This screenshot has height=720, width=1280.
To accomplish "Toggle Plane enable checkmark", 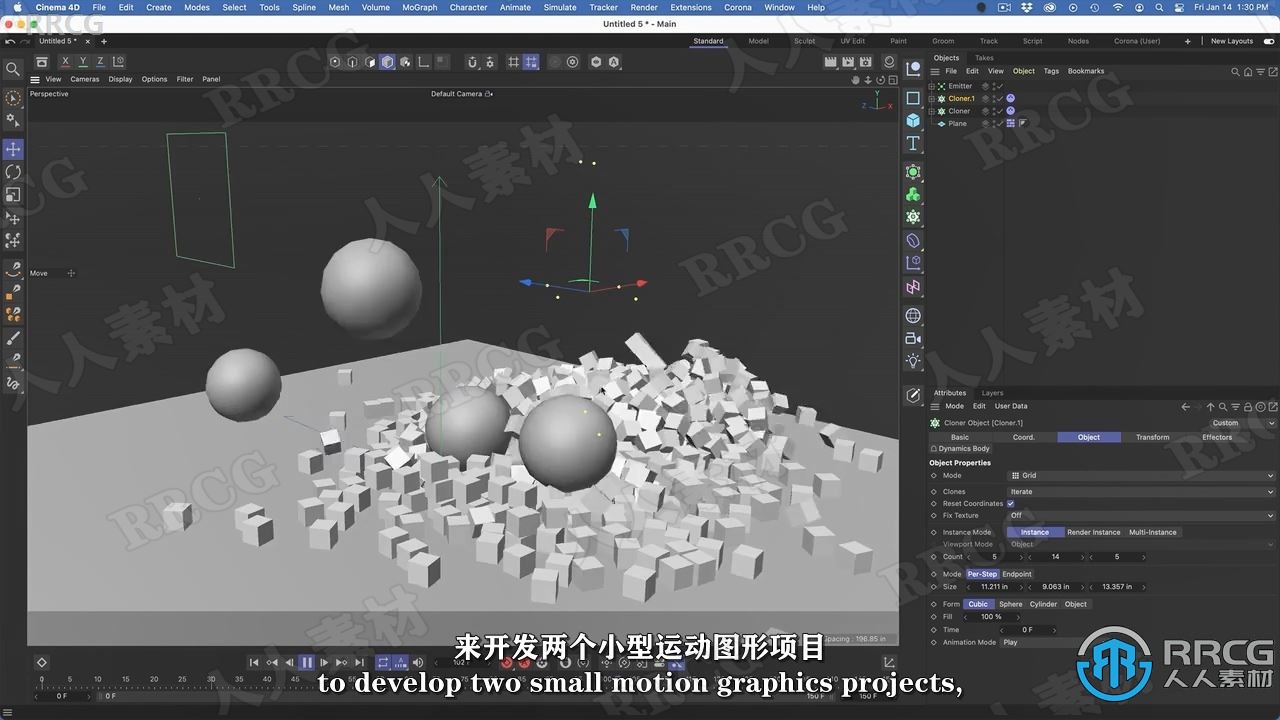I will (x=999, y=124).
